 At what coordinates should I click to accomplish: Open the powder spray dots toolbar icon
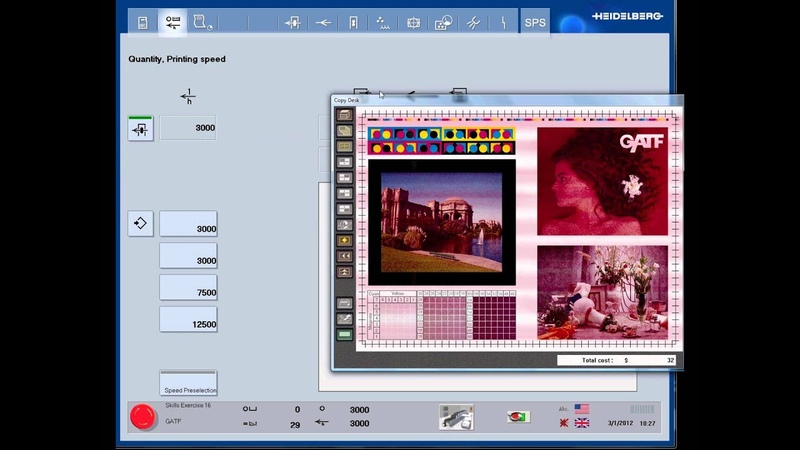pos(383,22)
